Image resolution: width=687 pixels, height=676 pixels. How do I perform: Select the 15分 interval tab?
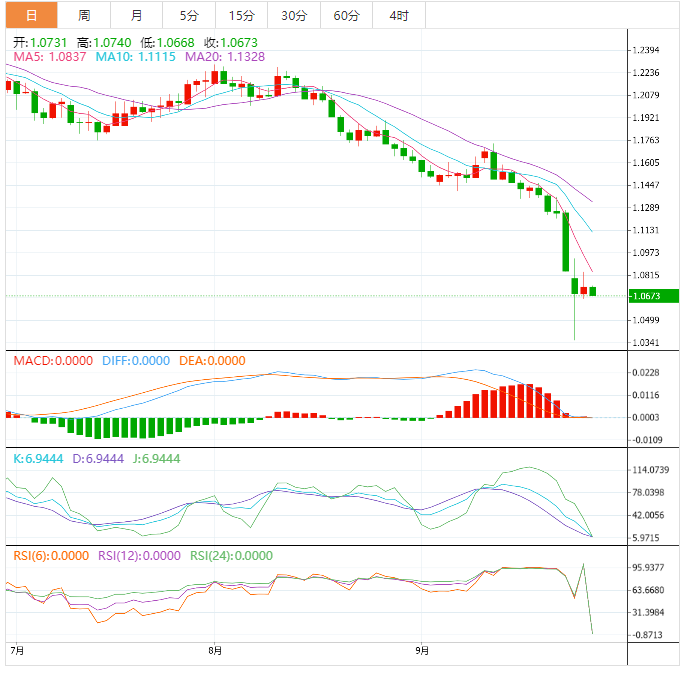[x=241, y=15]
